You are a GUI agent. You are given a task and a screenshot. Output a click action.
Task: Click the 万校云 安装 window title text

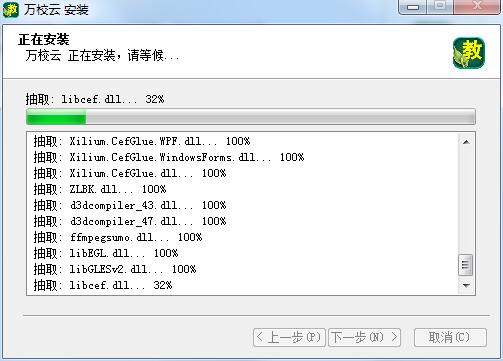pos(56,10)
